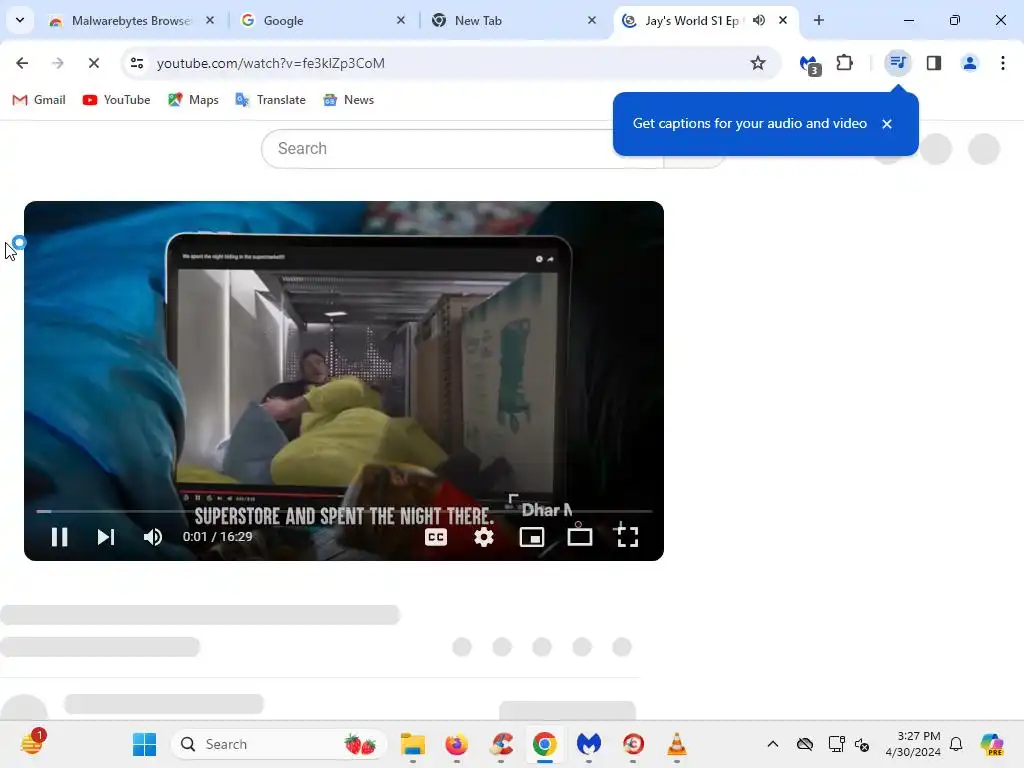Viewport: 1024px width, 768px height.
Task: Open the Gmail bookmark
Action: coord(39,100)
